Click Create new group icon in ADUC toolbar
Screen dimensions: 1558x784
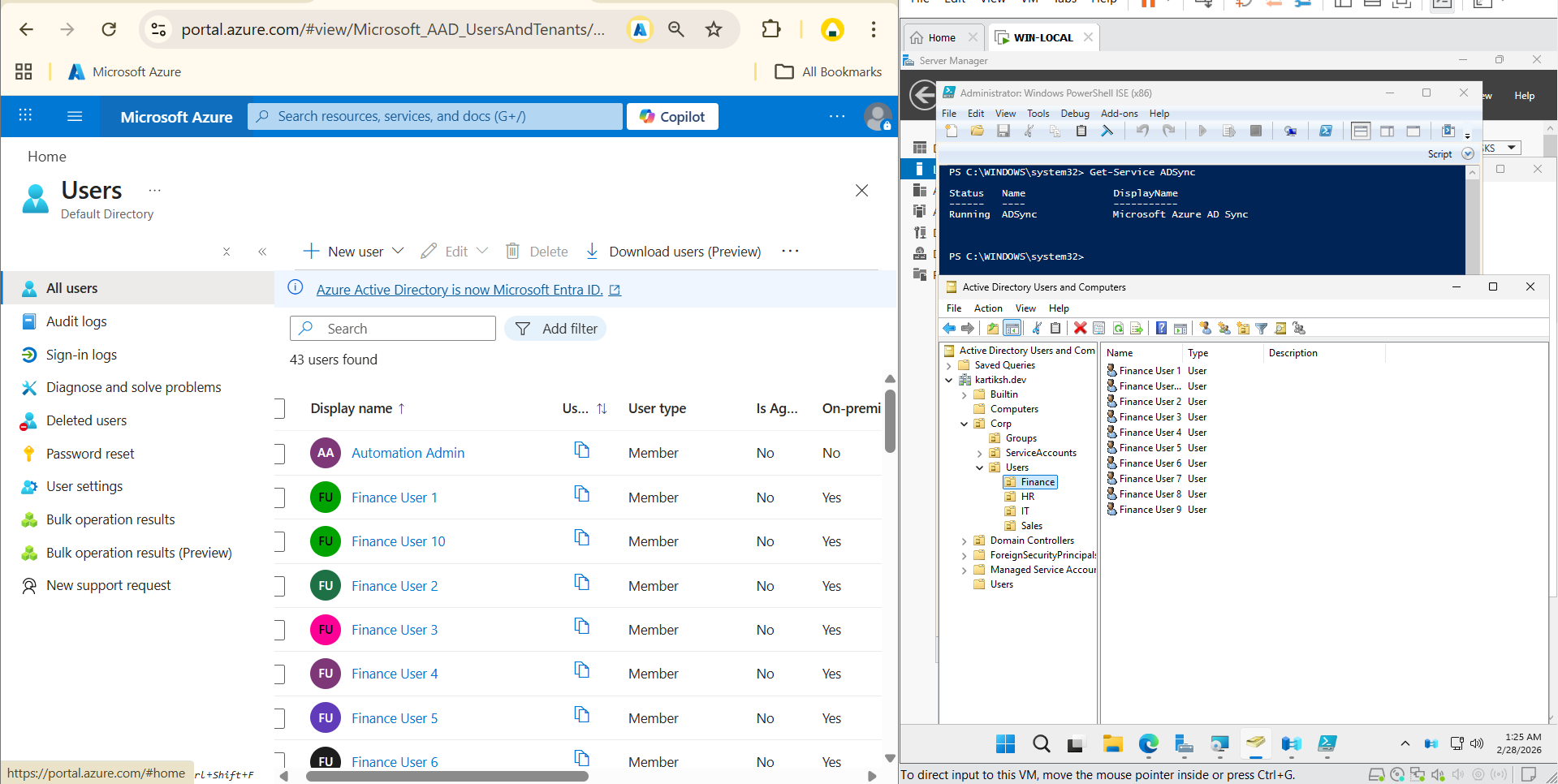point(1224,328)
